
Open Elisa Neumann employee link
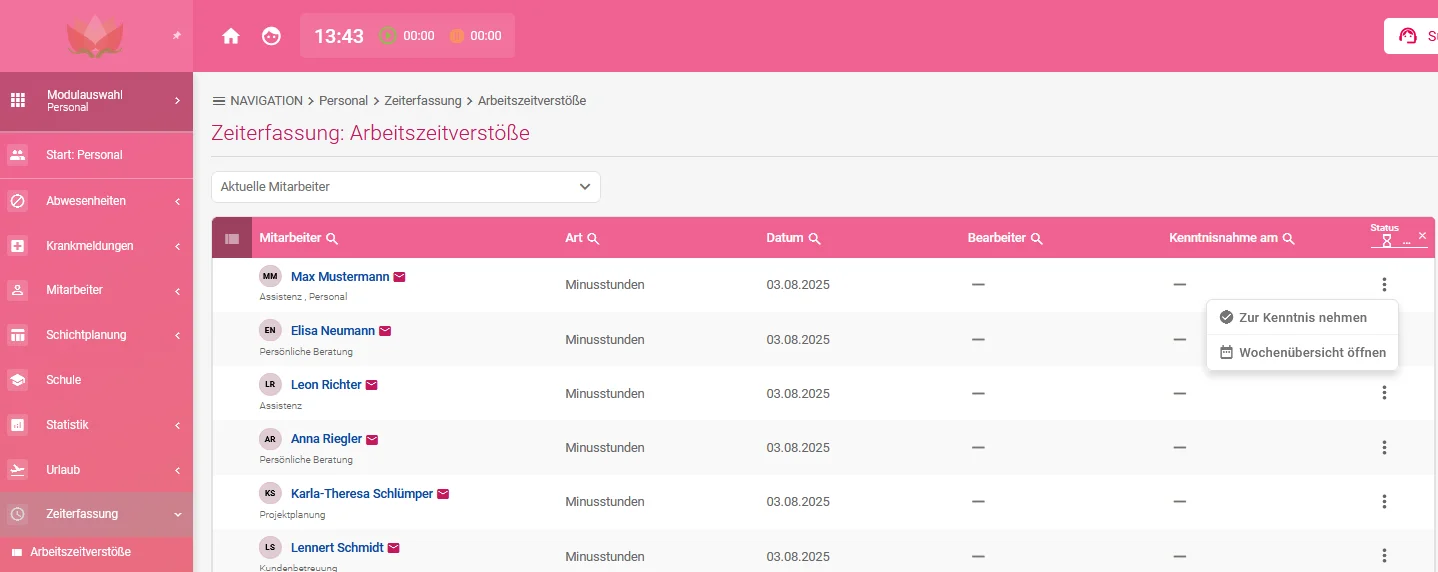333,331
